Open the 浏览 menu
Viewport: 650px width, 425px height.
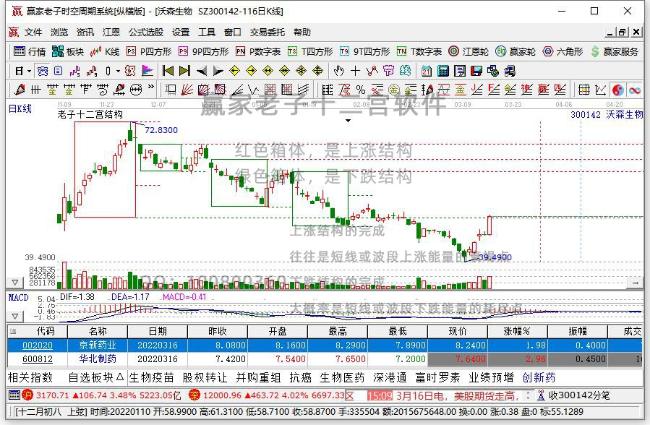point(59,32)
